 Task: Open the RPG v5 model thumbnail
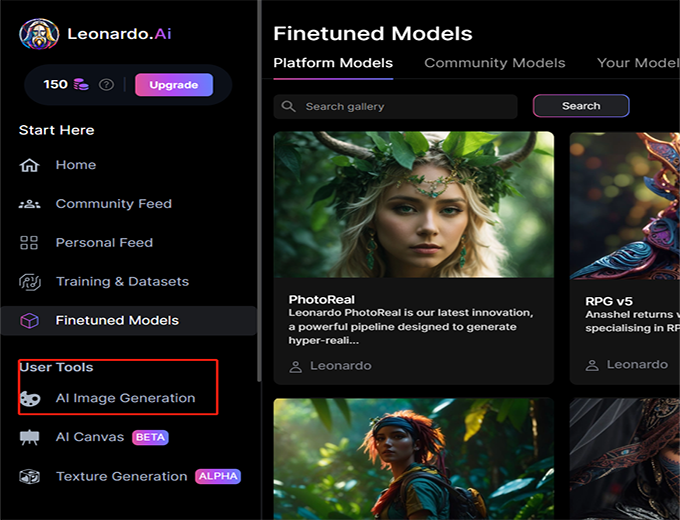[x=625, y=204]
